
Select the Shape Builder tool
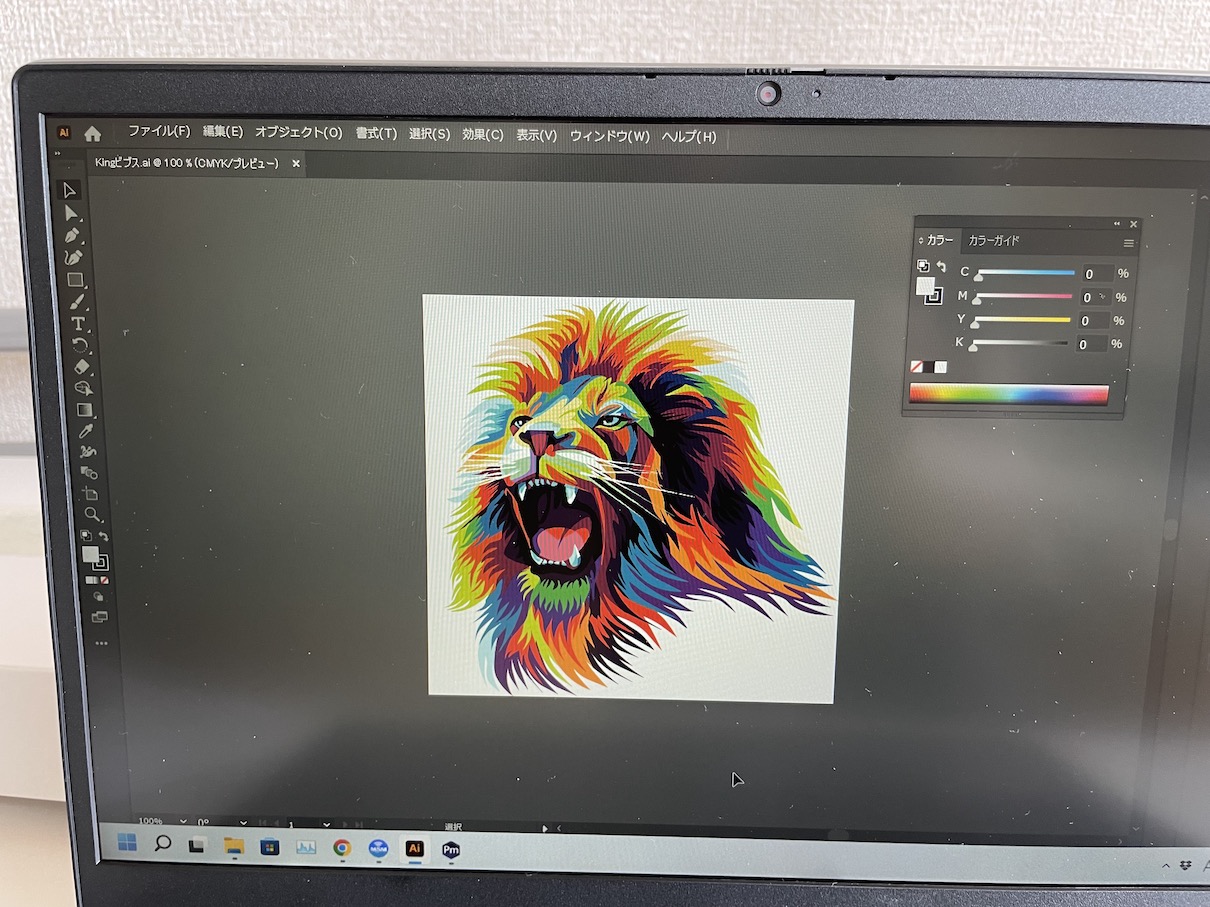[x=83, y=388]
